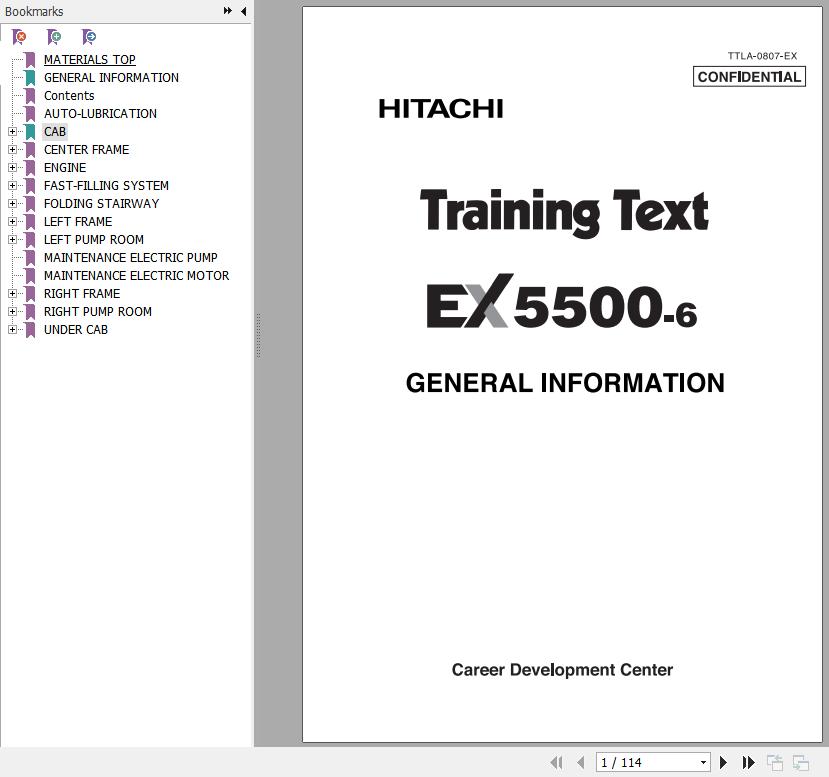Click the add new bookmark icon
This screenshot has height=777, width=829.
[54, 36]
